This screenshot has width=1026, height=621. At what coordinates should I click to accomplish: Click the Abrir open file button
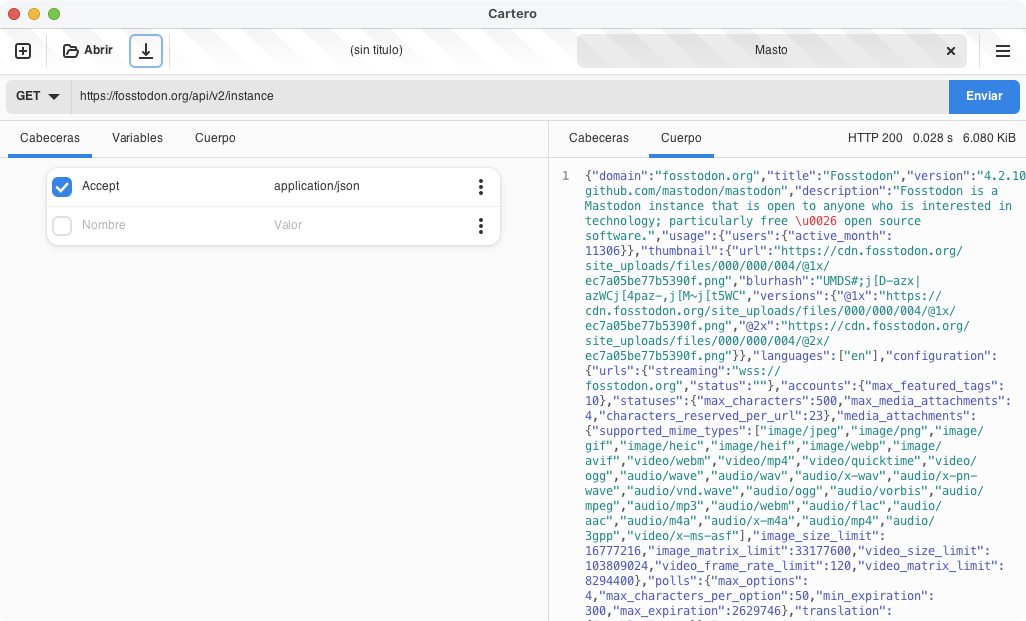tap(88, 50)
